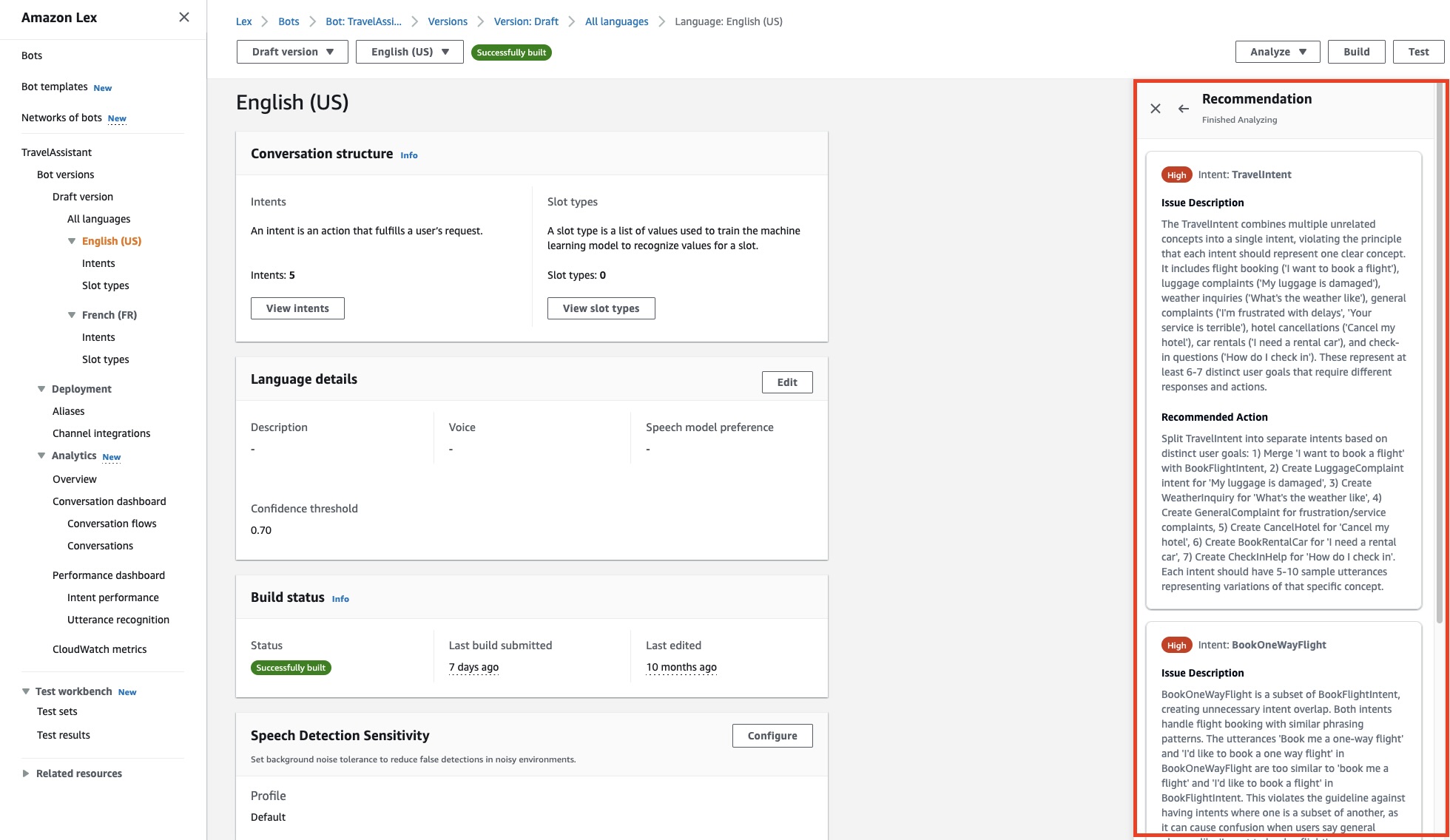Click Info link beside Build status

coord(340,599)
